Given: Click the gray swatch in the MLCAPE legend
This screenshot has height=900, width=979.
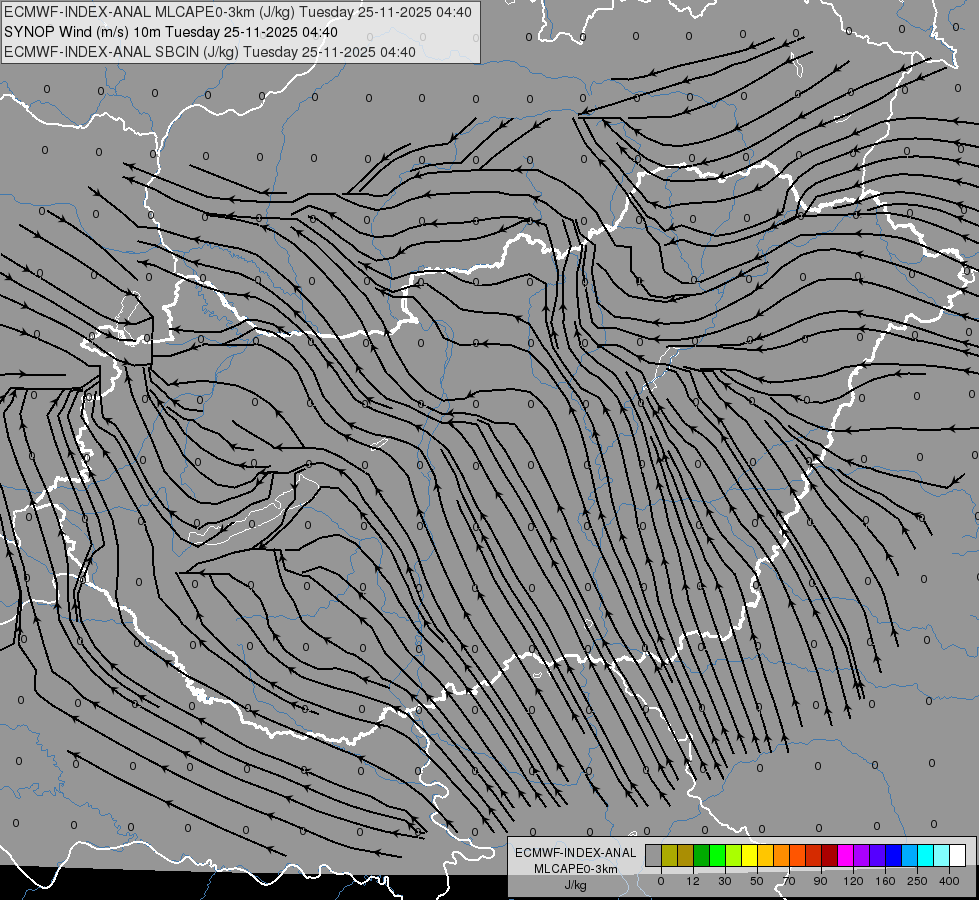Looking at the screenshot, I should [653, 855].
